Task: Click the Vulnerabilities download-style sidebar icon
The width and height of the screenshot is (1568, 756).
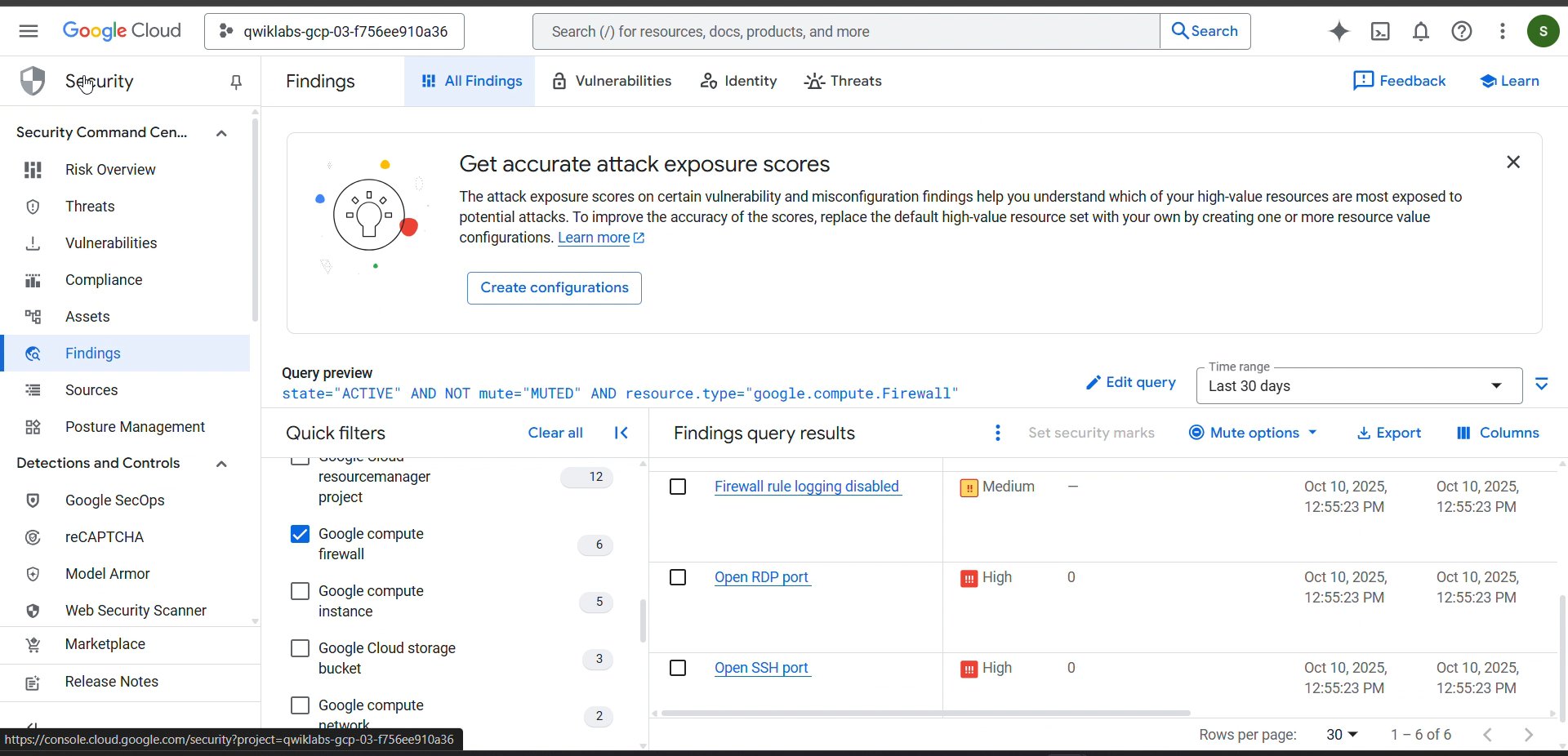Action: 33,243
